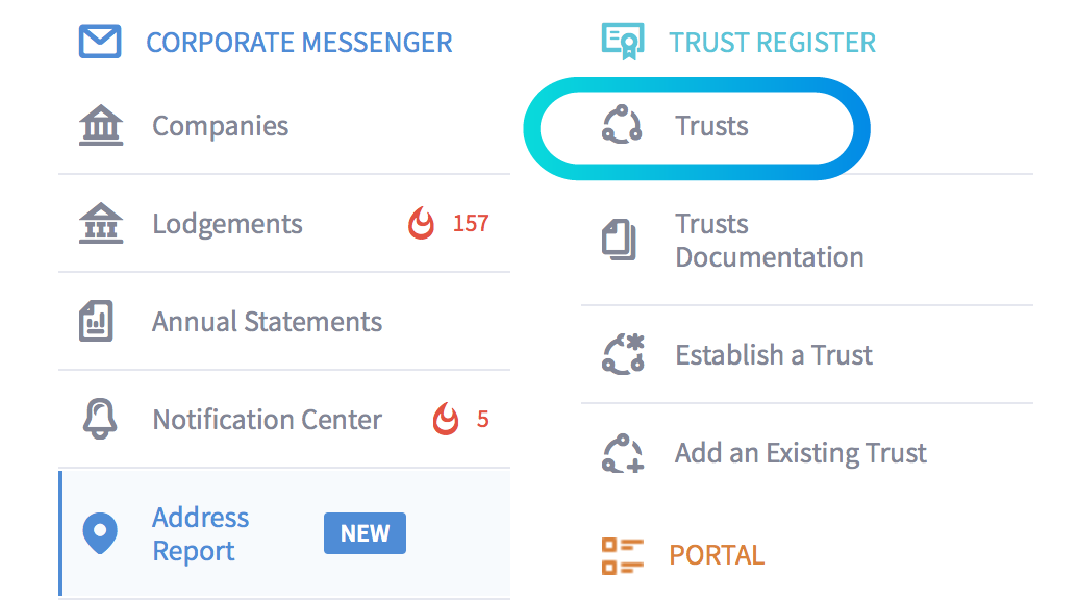Open the Corporate Messenger section
The height and width of the screenshot is (607, 1072).
[299, 41]
